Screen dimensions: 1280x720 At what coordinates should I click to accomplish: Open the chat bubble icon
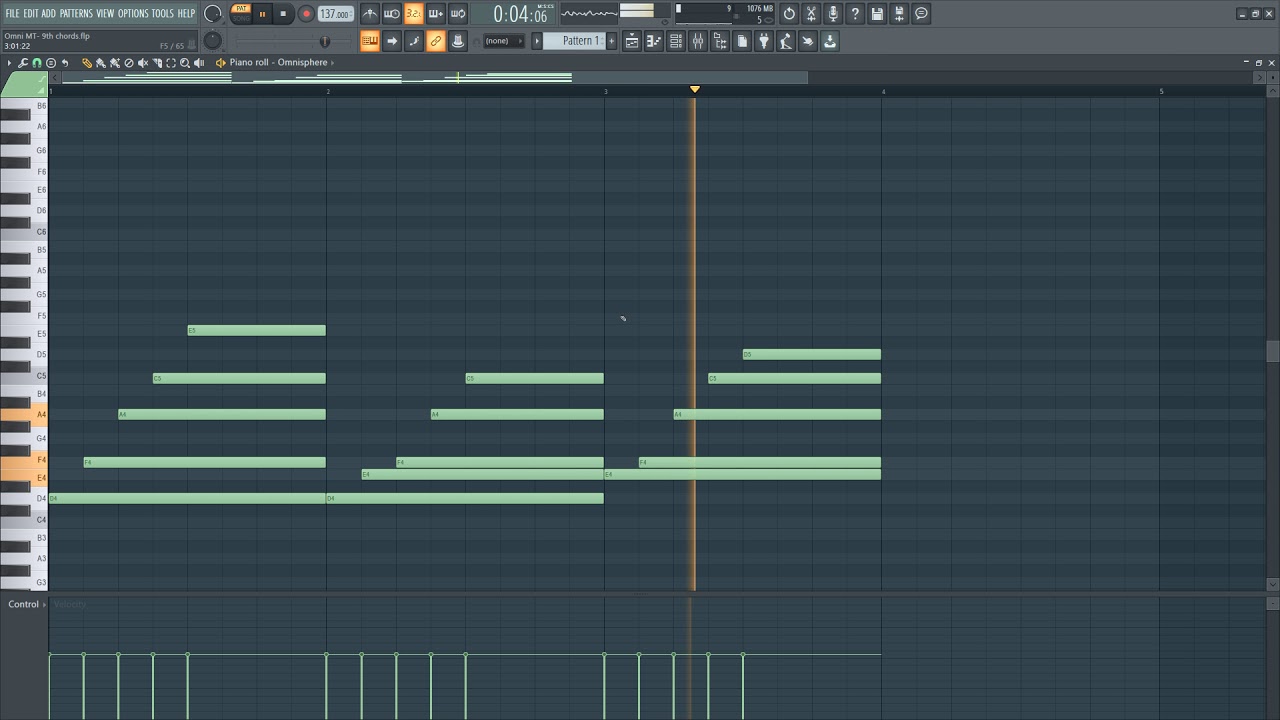coord(921,14)
